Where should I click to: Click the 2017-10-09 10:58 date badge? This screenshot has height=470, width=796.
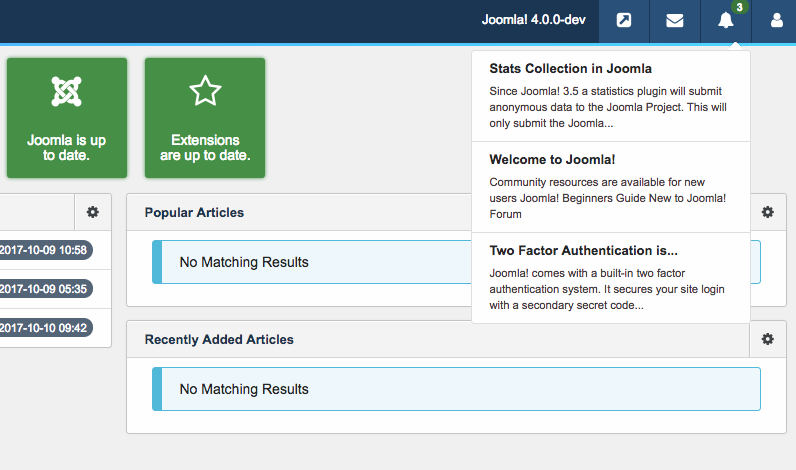click(44, 249)
